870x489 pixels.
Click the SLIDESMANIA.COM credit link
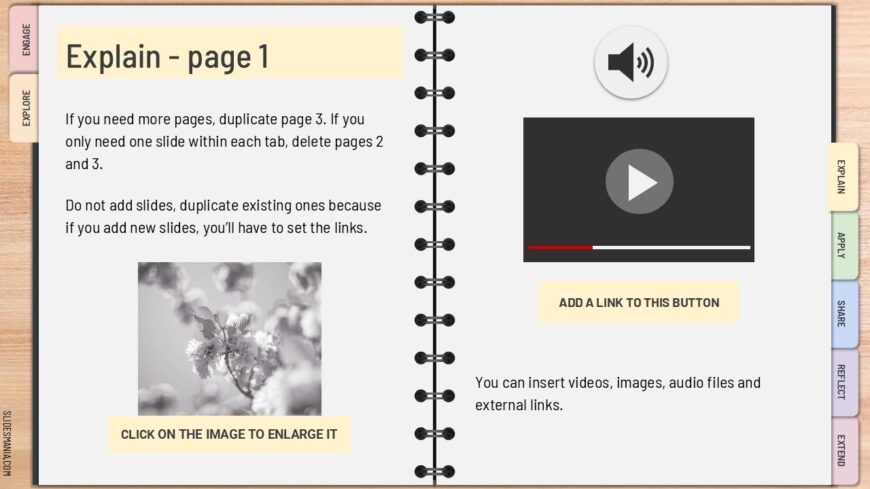7,443
